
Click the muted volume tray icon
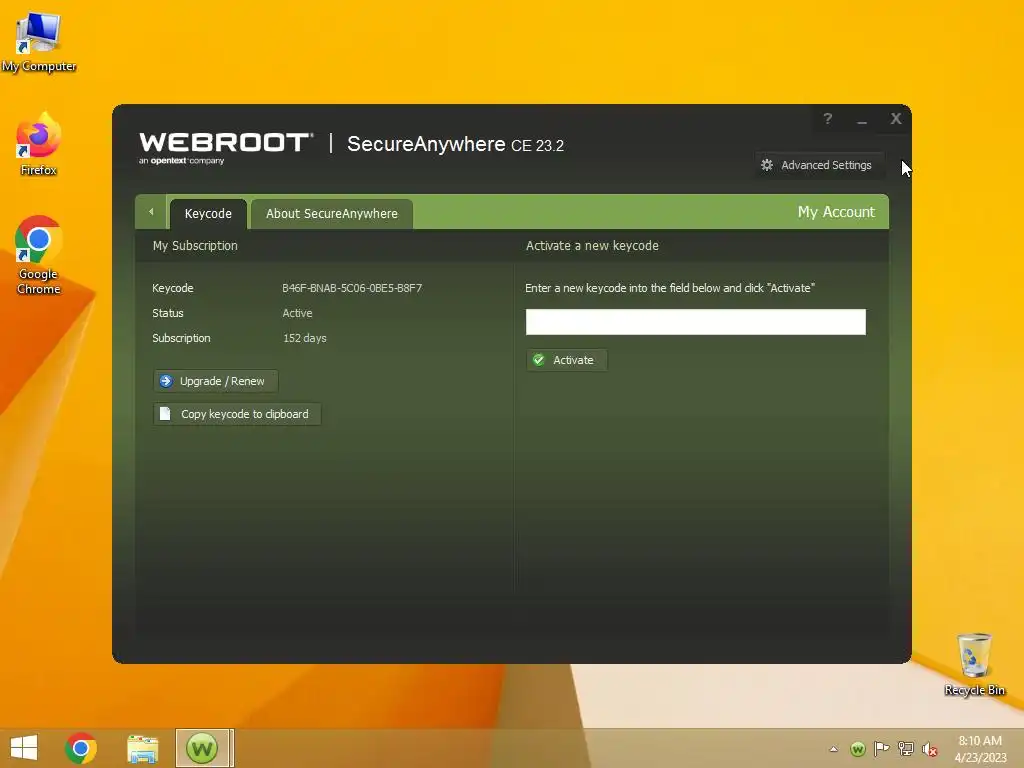point(930,749)
